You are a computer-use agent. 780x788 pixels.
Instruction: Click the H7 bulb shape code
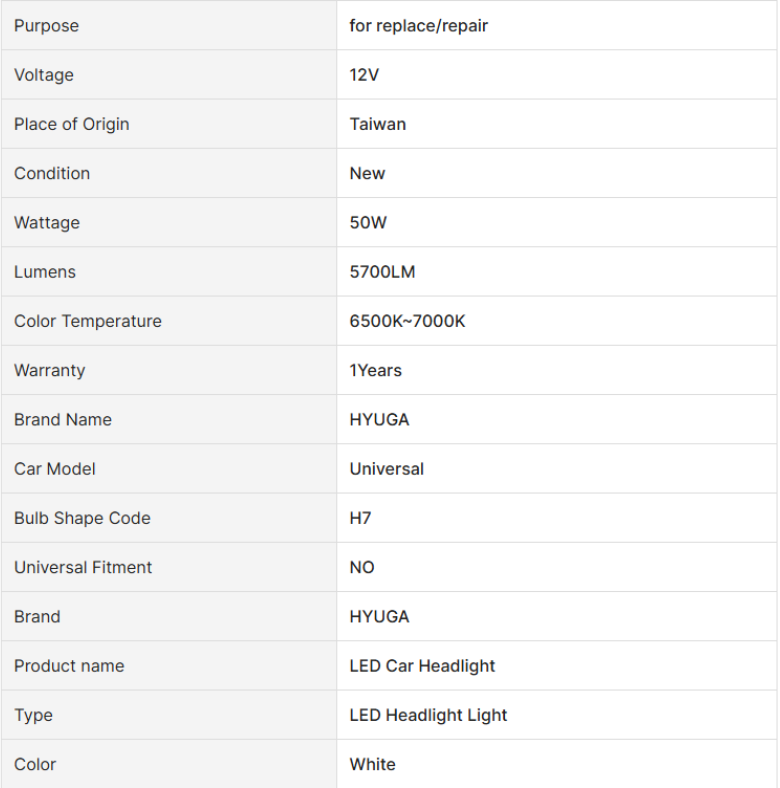coord(360,518)
